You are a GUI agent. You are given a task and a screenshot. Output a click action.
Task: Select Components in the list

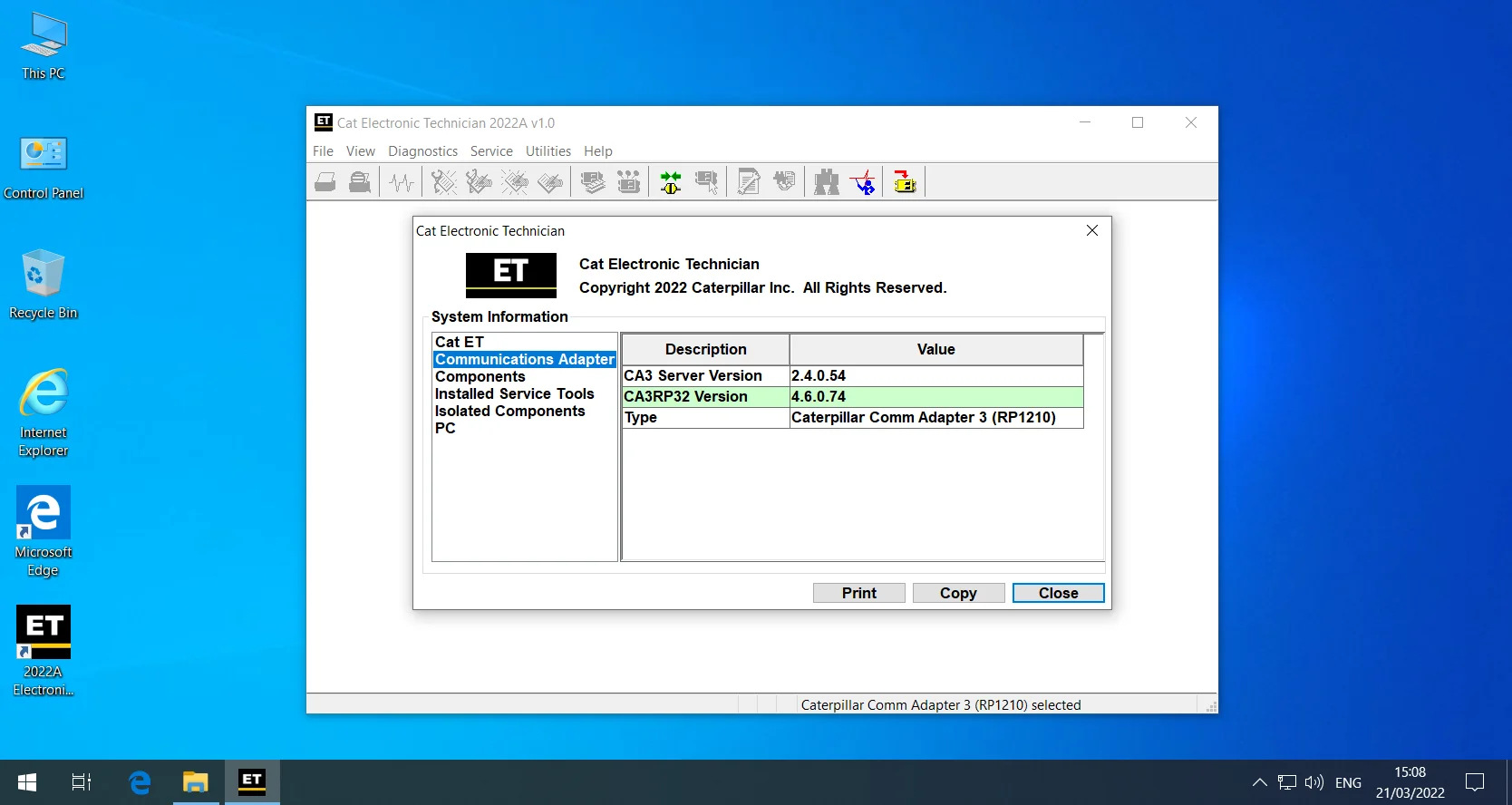pos(480,376)
